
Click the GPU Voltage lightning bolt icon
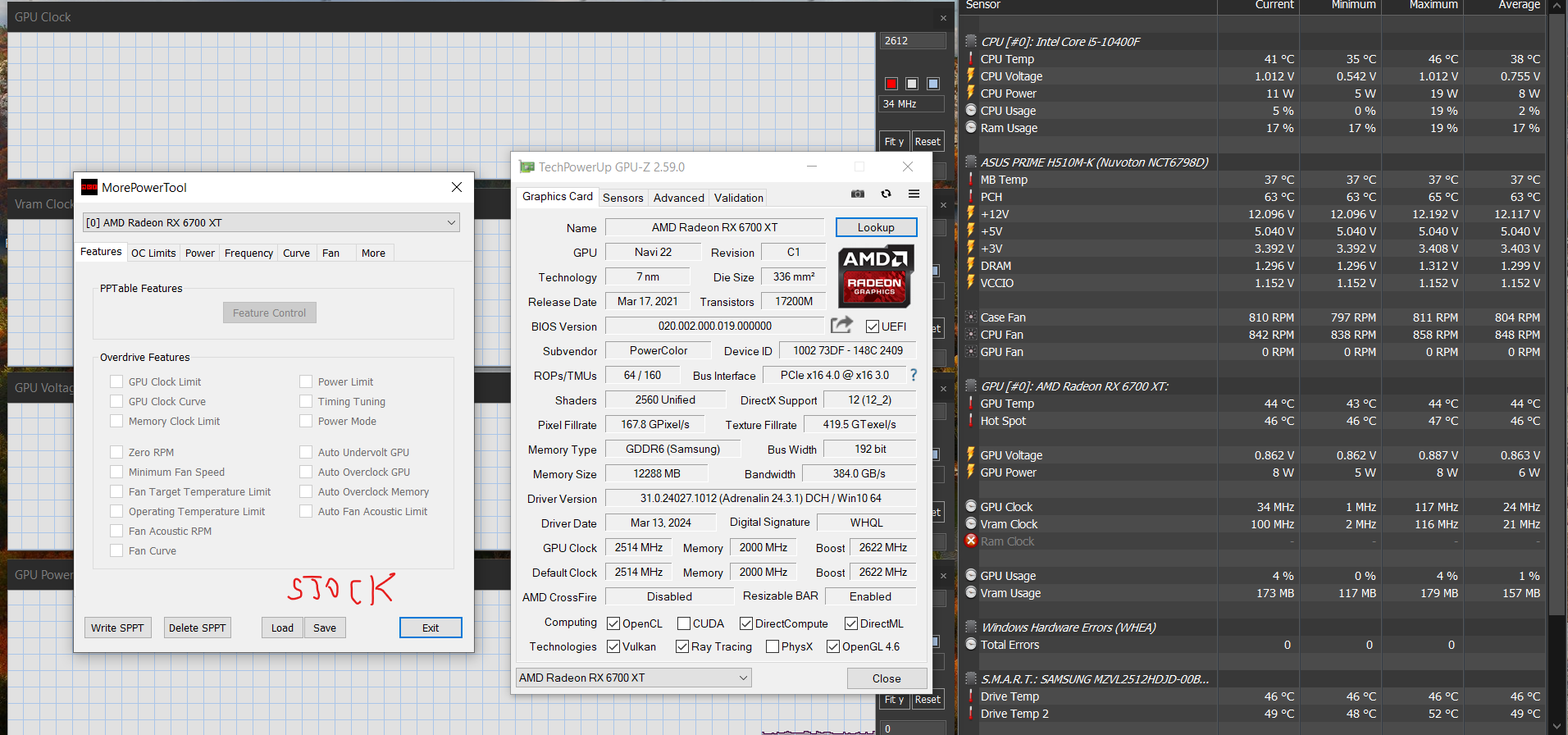(x=971, y=455)
